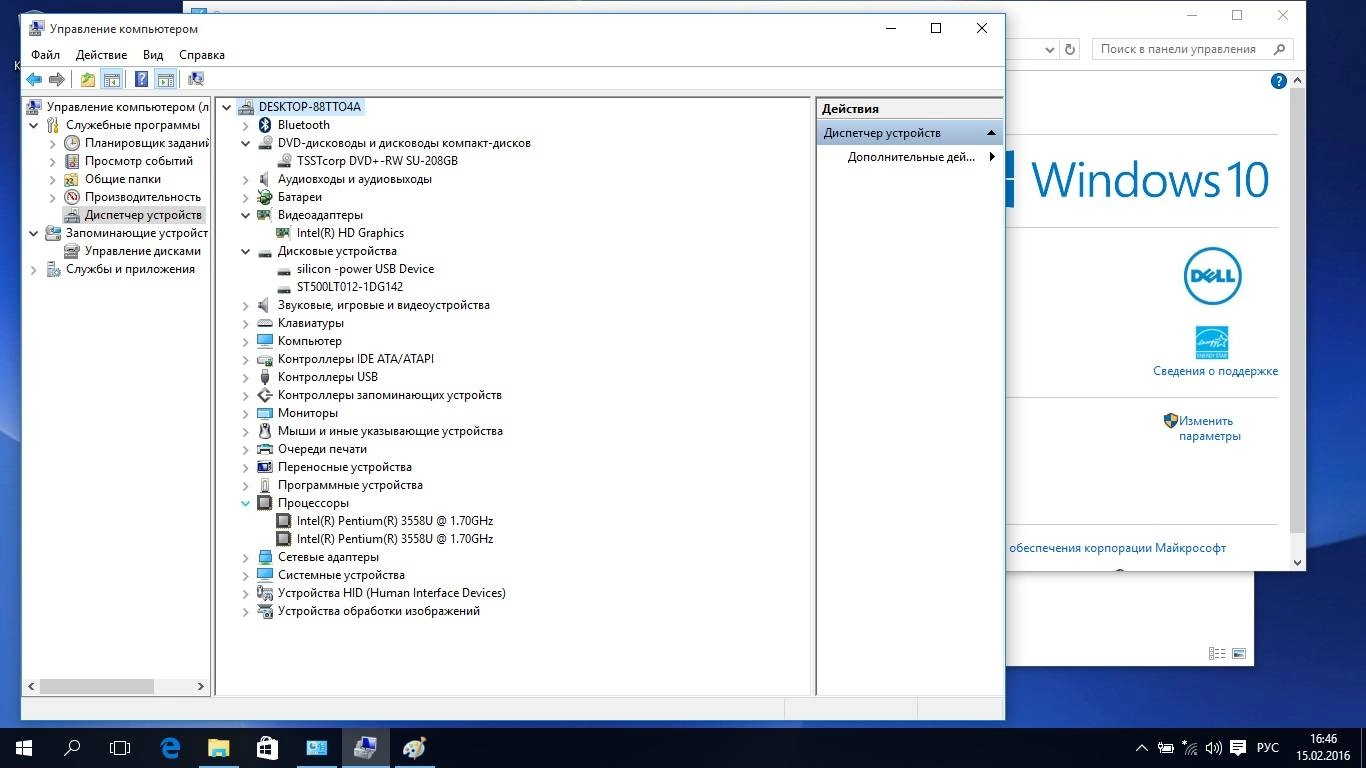Click the Windows Start button
1366x768 pixels.
coord(24,747)
